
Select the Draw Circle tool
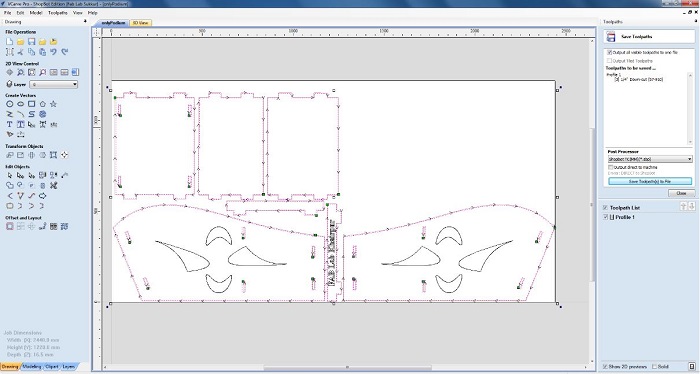click(9, 104)
